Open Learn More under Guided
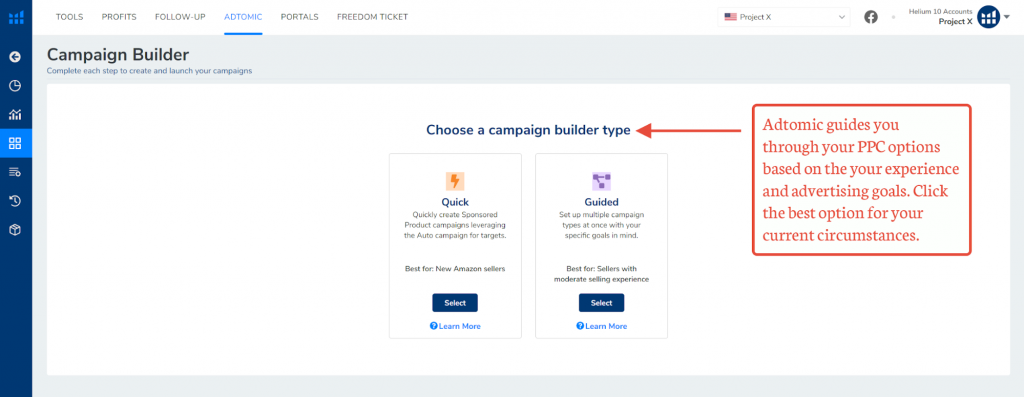The width and height of the screenshot is (1024, 397). (x=601, y=326)
